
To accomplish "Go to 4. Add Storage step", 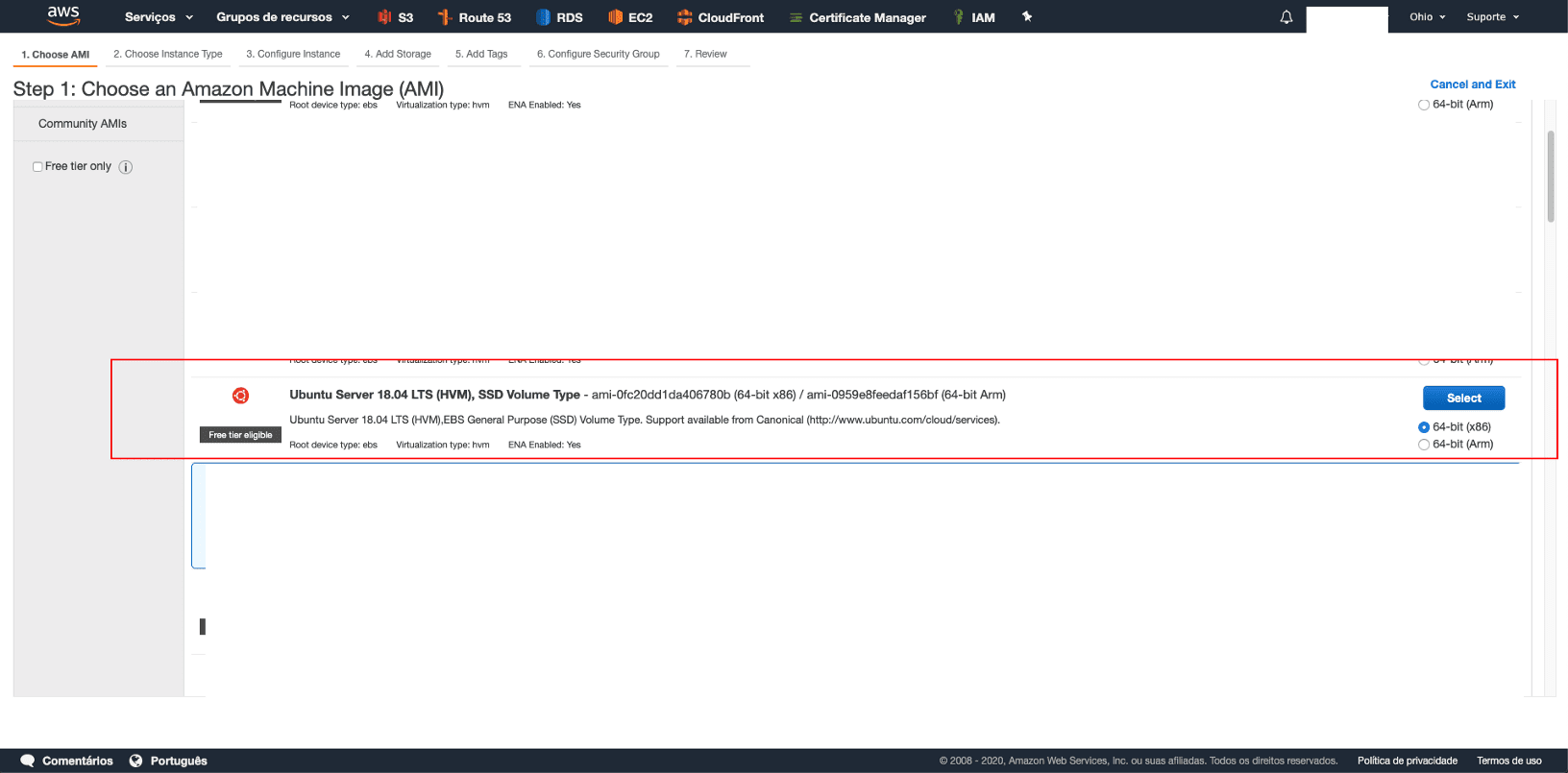I will click(x=398, y=55).
